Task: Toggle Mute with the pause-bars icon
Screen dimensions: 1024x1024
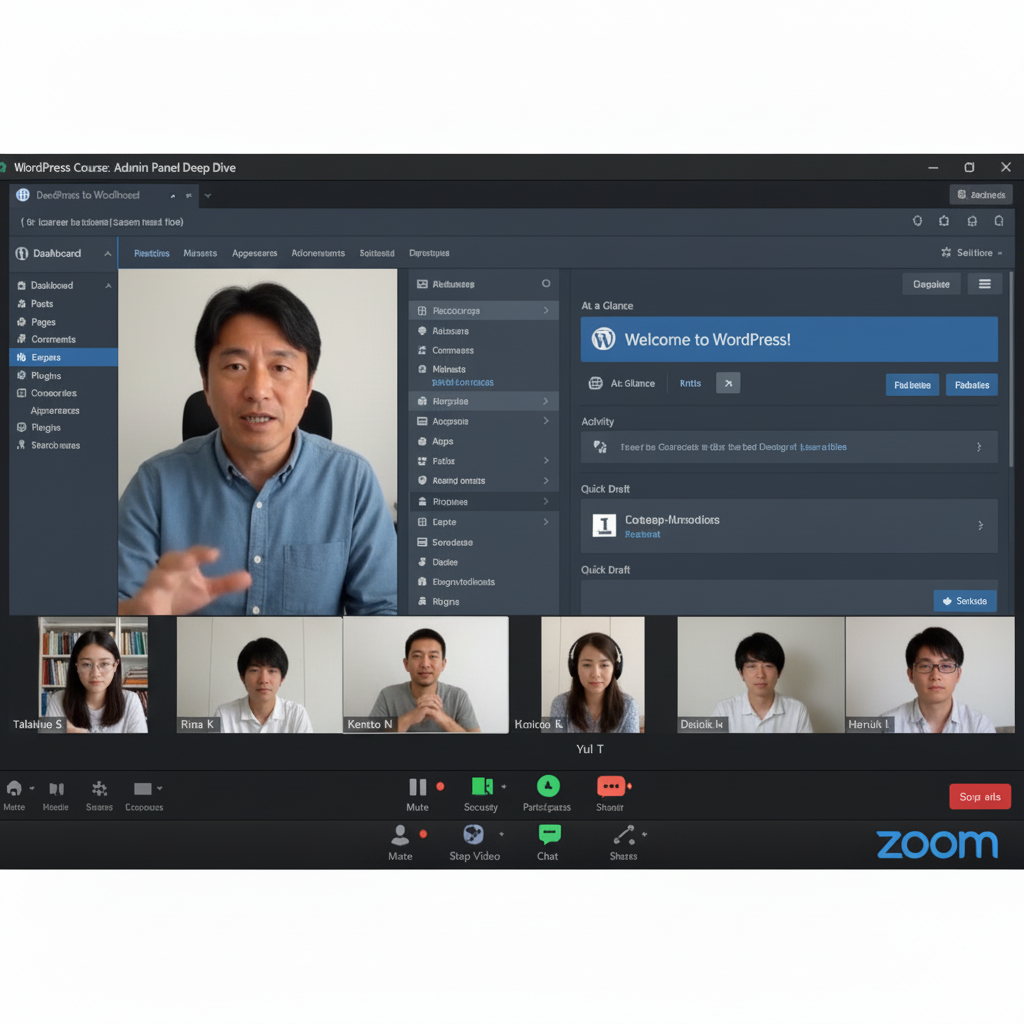Action: click(417, 787)
